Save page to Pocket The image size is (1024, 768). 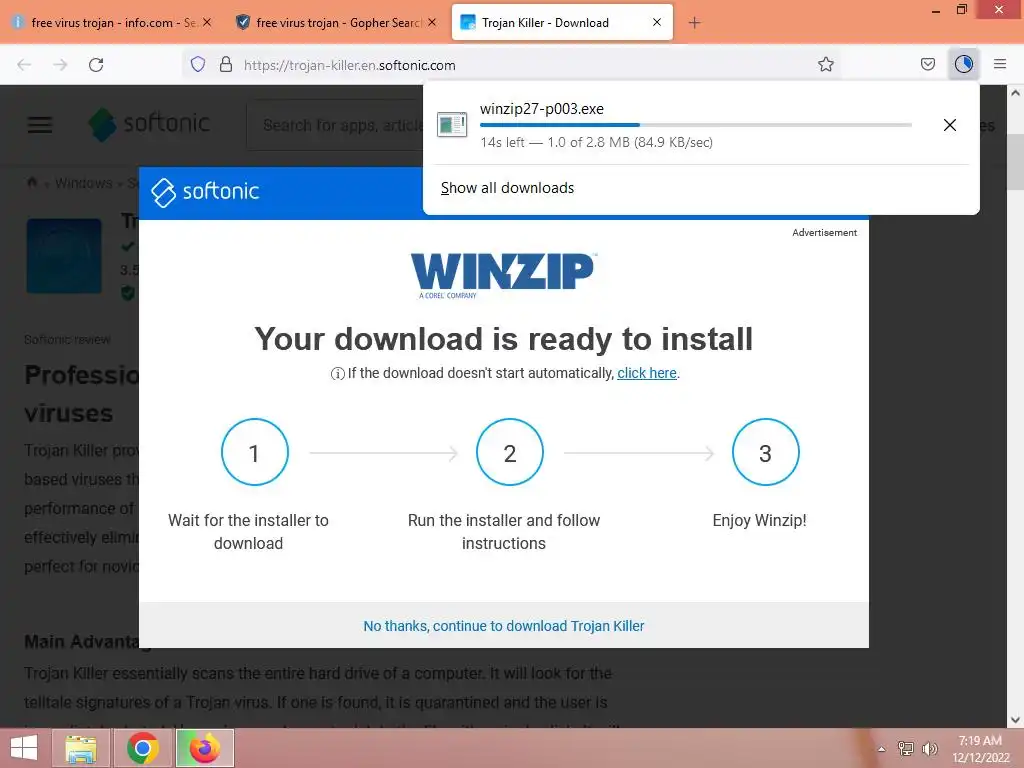tap(927, 64)
